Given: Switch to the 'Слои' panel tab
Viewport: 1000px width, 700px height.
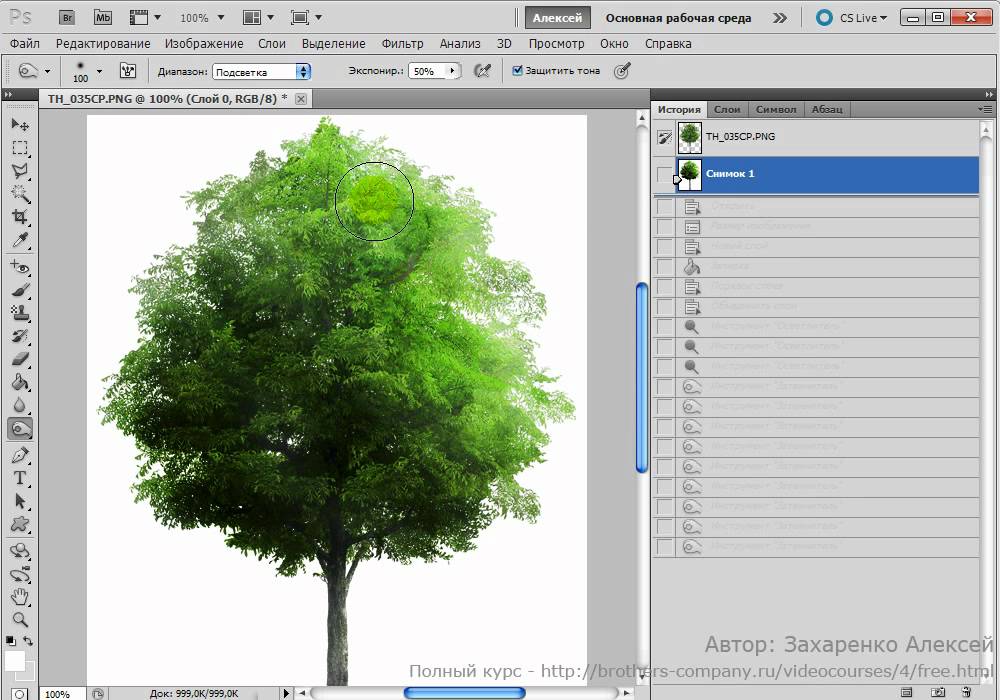Looking at the screenshot, I should (727, 110).
